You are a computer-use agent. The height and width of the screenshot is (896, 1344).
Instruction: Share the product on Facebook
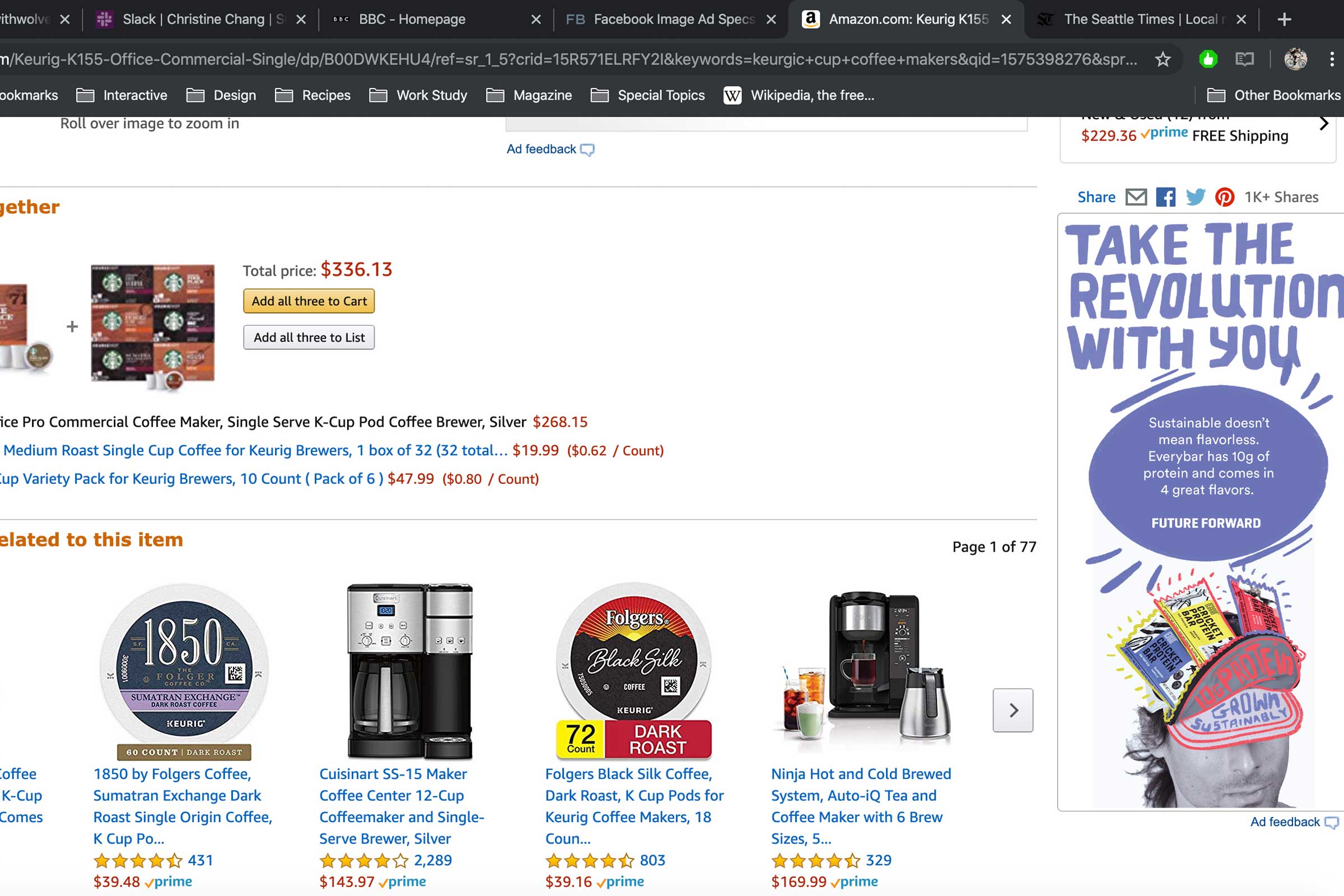pos(1166,197)
